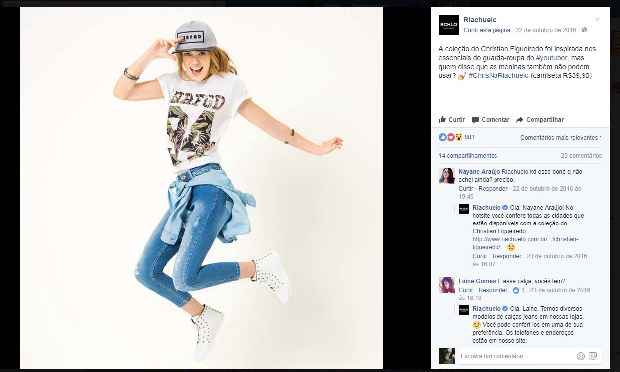The image size is (620, 372).
Task: Open Laine Gomes's profile picture
Action: tap(447, 285)
